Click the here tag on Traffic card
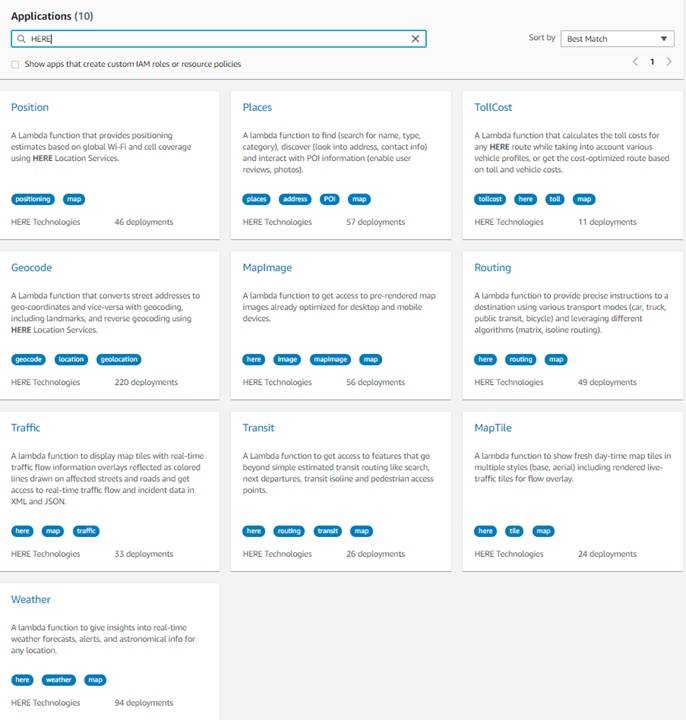 (22, 531)
